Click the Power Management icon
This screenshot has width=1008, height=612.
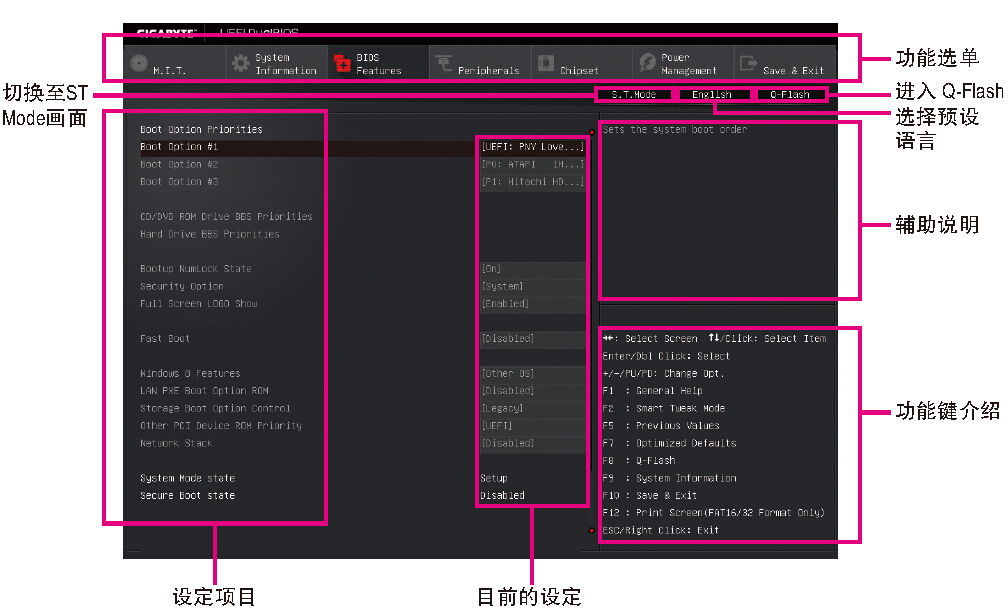coord(647,64)
